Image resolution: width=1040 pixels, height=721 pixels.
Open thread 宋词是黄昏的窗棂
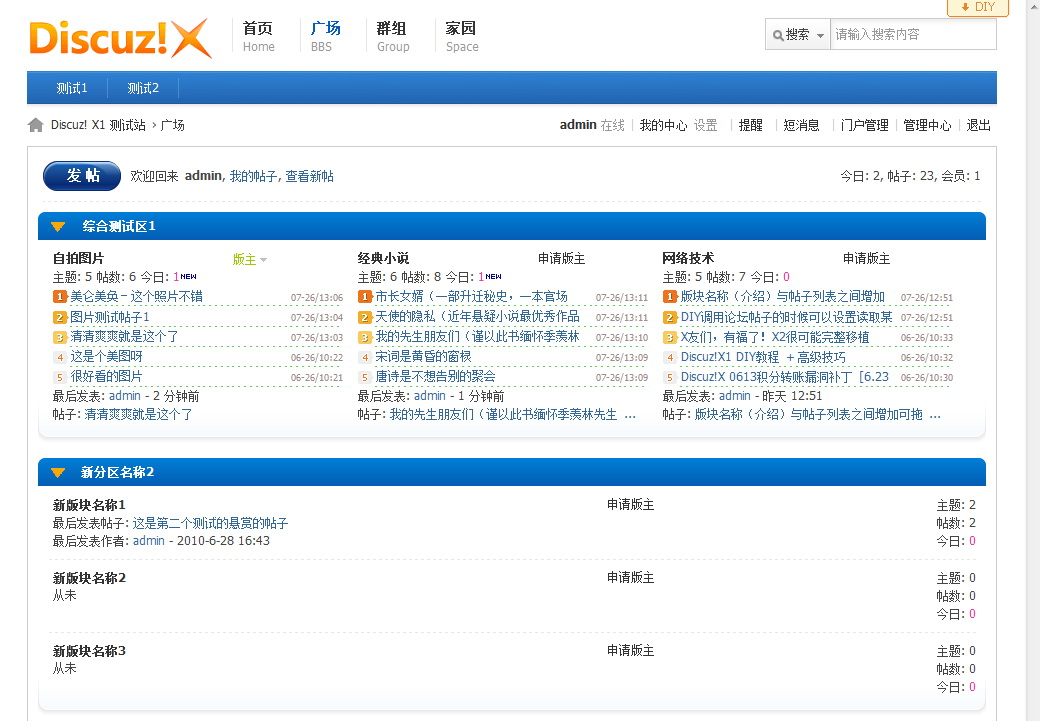(424, 356)
